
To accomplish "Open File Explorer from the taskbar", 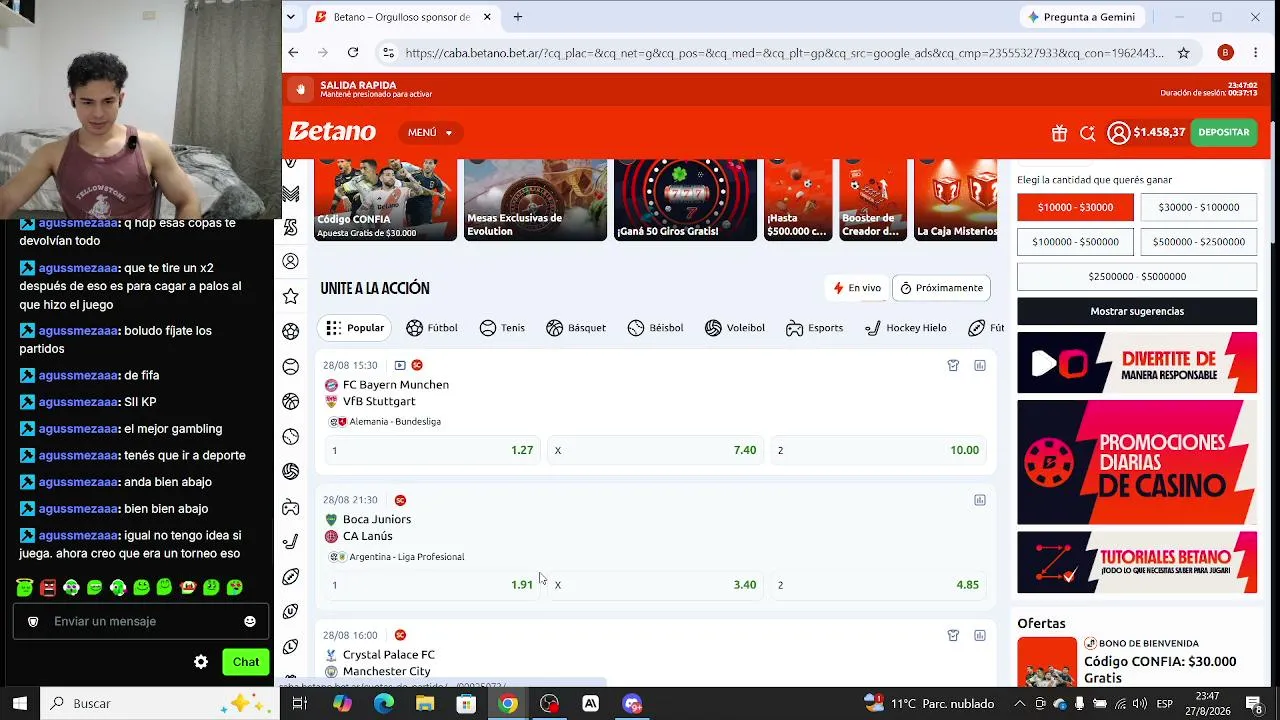I will 425,704.
